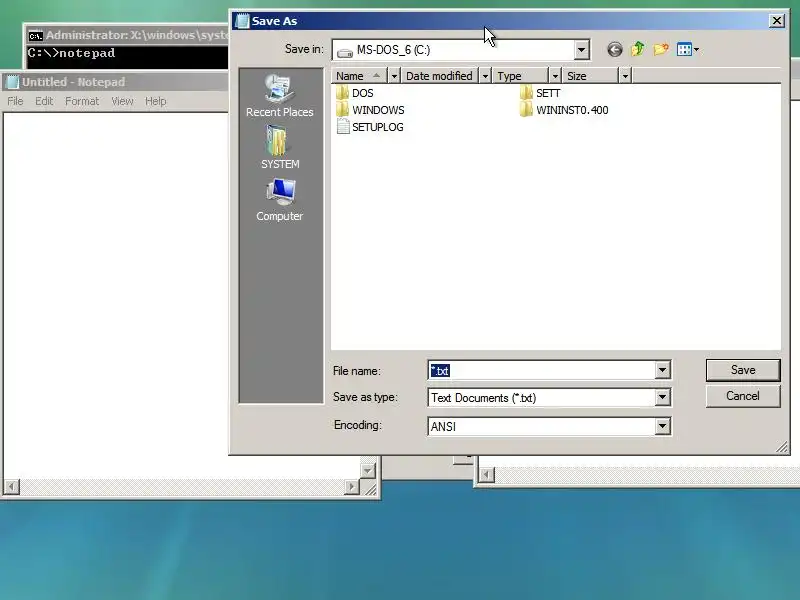The image size is (800, 600).
Task: Select the WINDOWS folder
Action: point(370,110)
